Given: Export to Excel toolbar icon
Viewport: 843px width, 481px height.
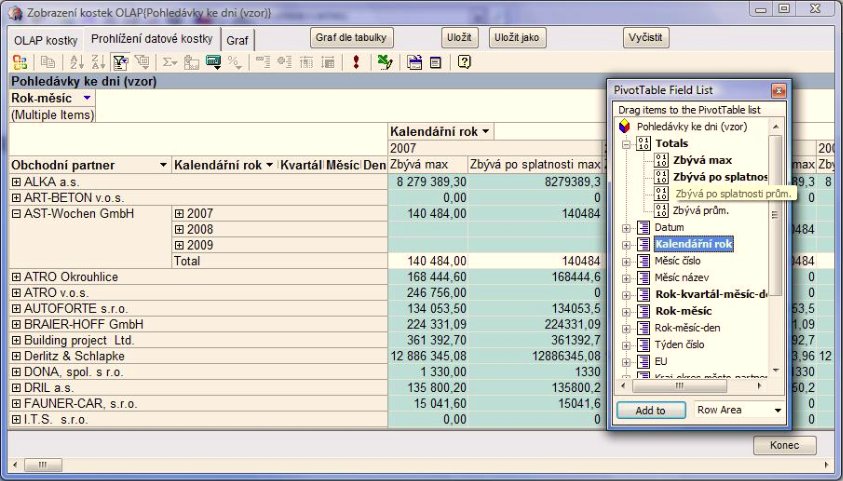Looking at the screenshot, I should click(x=384, y=62).
